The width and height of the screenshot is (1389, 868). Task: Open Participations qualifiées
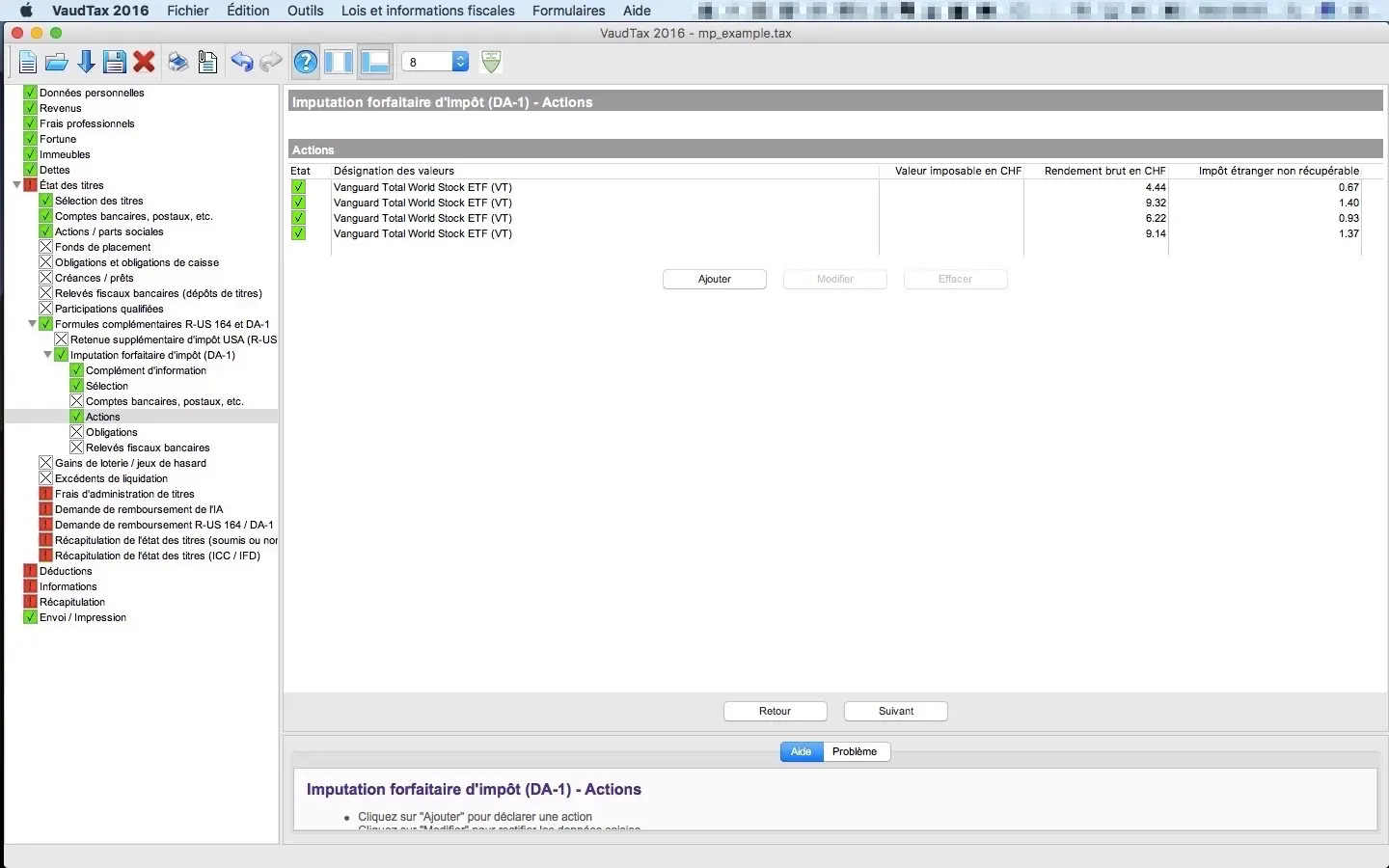click(109, 309)
